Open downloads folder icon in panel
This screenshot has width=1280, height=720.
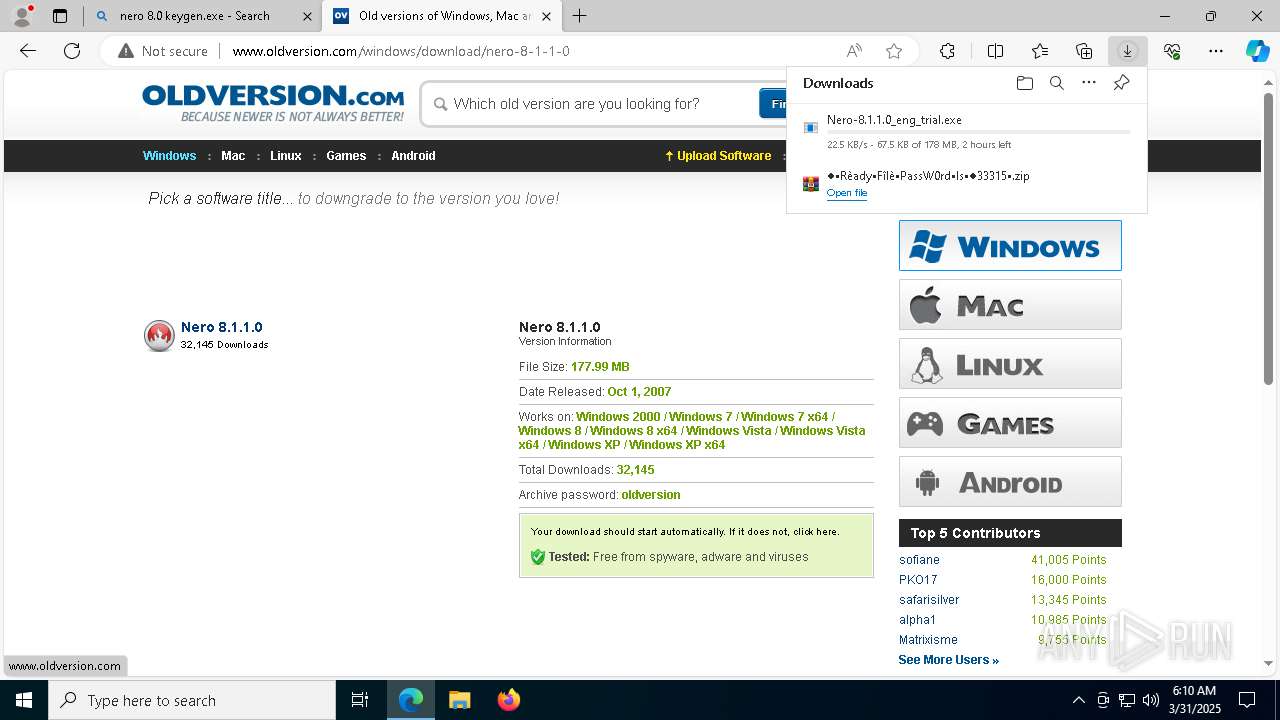(x=1024, y=83)
